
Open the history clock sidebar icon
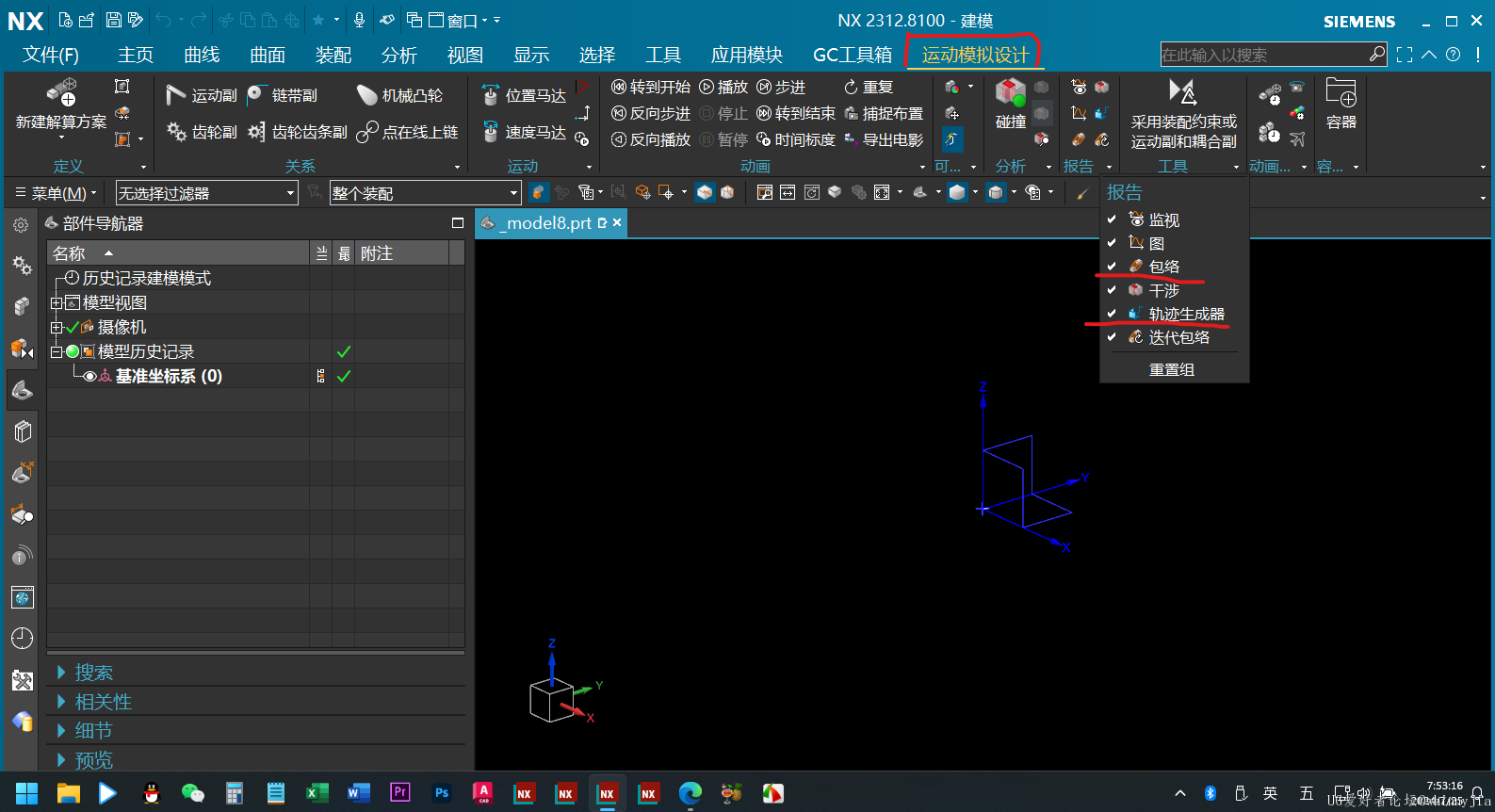pos(23,639)
